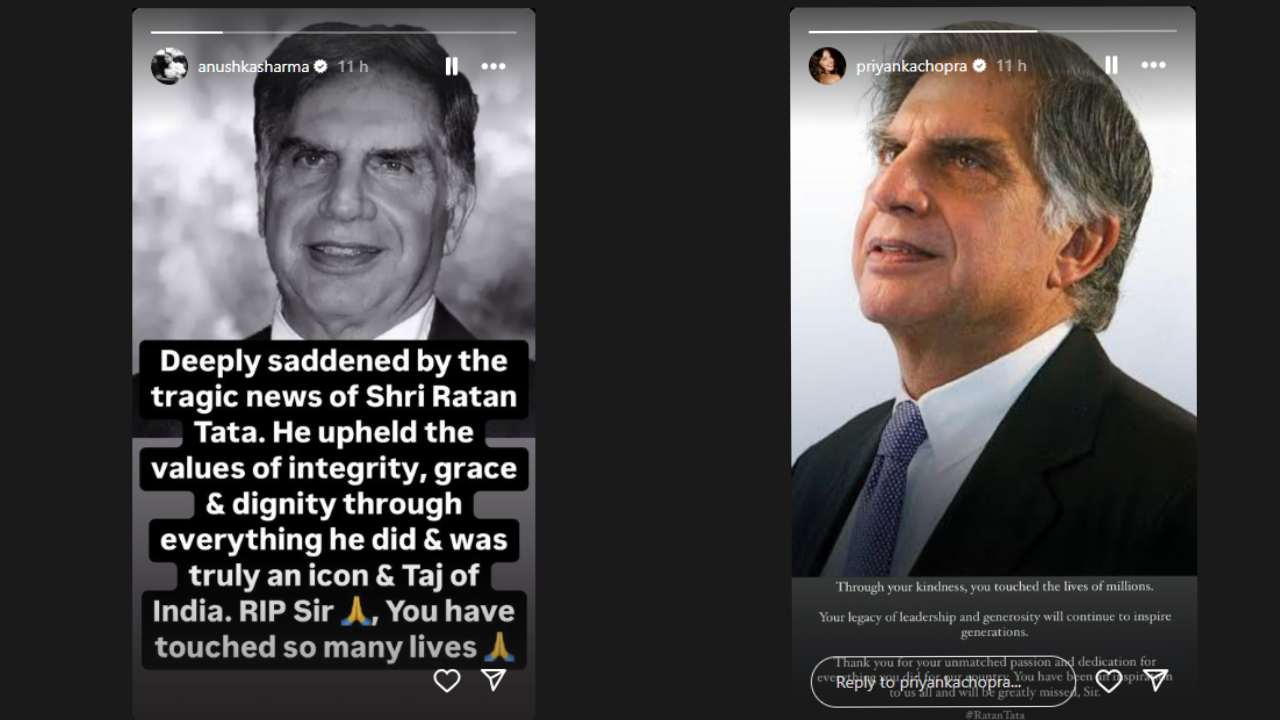Open priyankachopra profile picture
The height and width of the screenshot is (720, 1280).
827,65
